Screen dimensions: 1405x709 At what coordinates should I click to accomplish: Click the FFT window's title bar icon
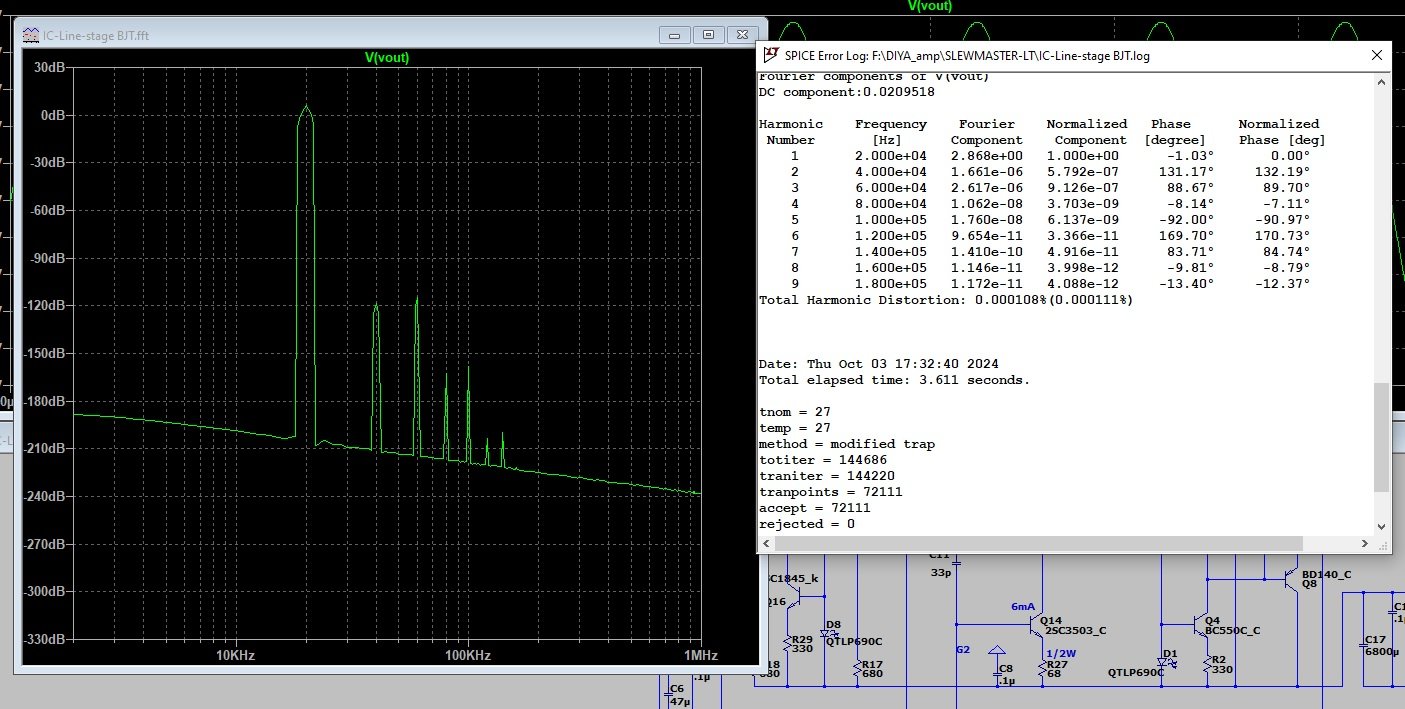[x=31, y=34]
